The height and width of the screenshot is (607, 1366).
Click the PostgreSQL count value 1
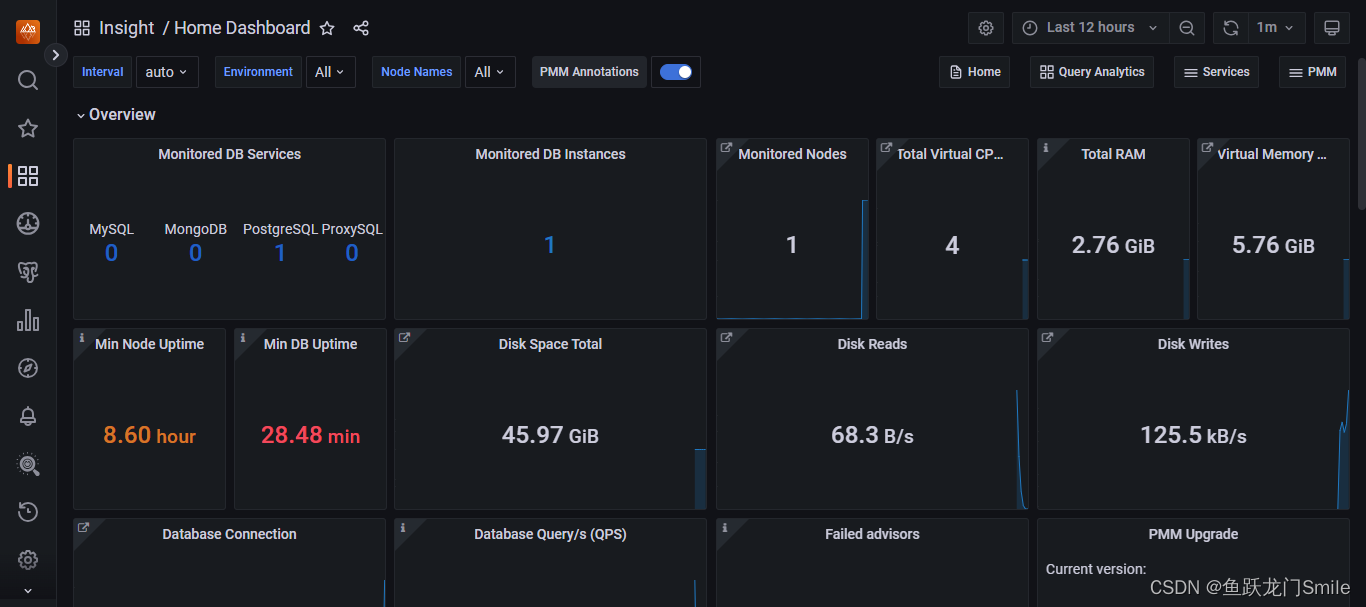[280, 253]
